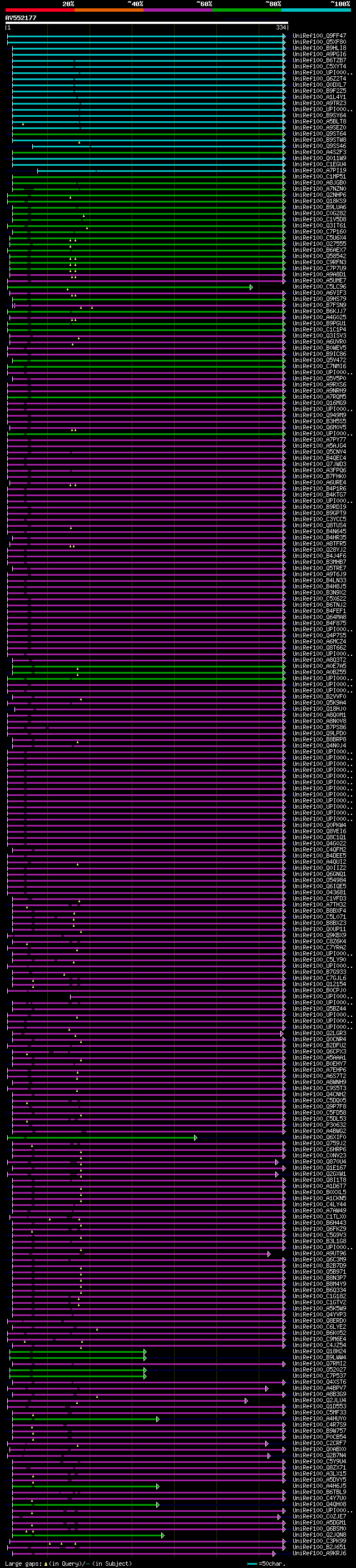Select the UniRef100_Q0DXL7 entry
This screenshot has width=356, height=1568.
tap(319, 85)
